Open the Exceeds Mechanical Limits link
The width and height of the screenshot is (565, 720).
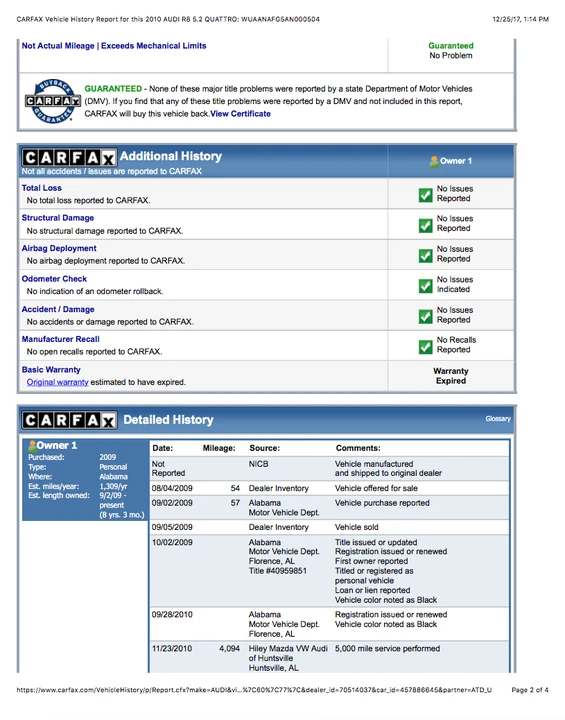point(153,46)
